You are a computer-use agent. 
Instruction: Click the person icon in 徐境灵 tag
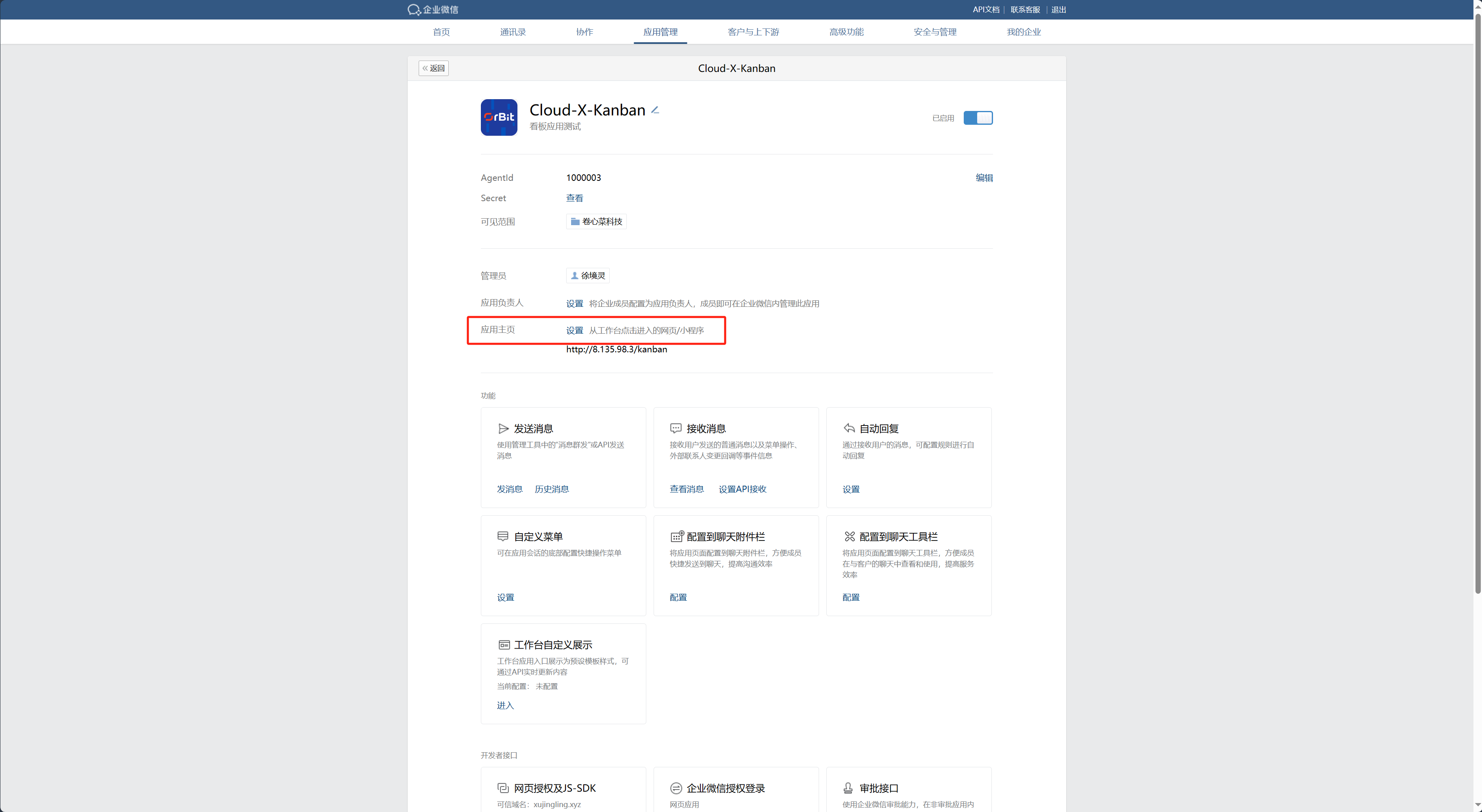[574, 276]
